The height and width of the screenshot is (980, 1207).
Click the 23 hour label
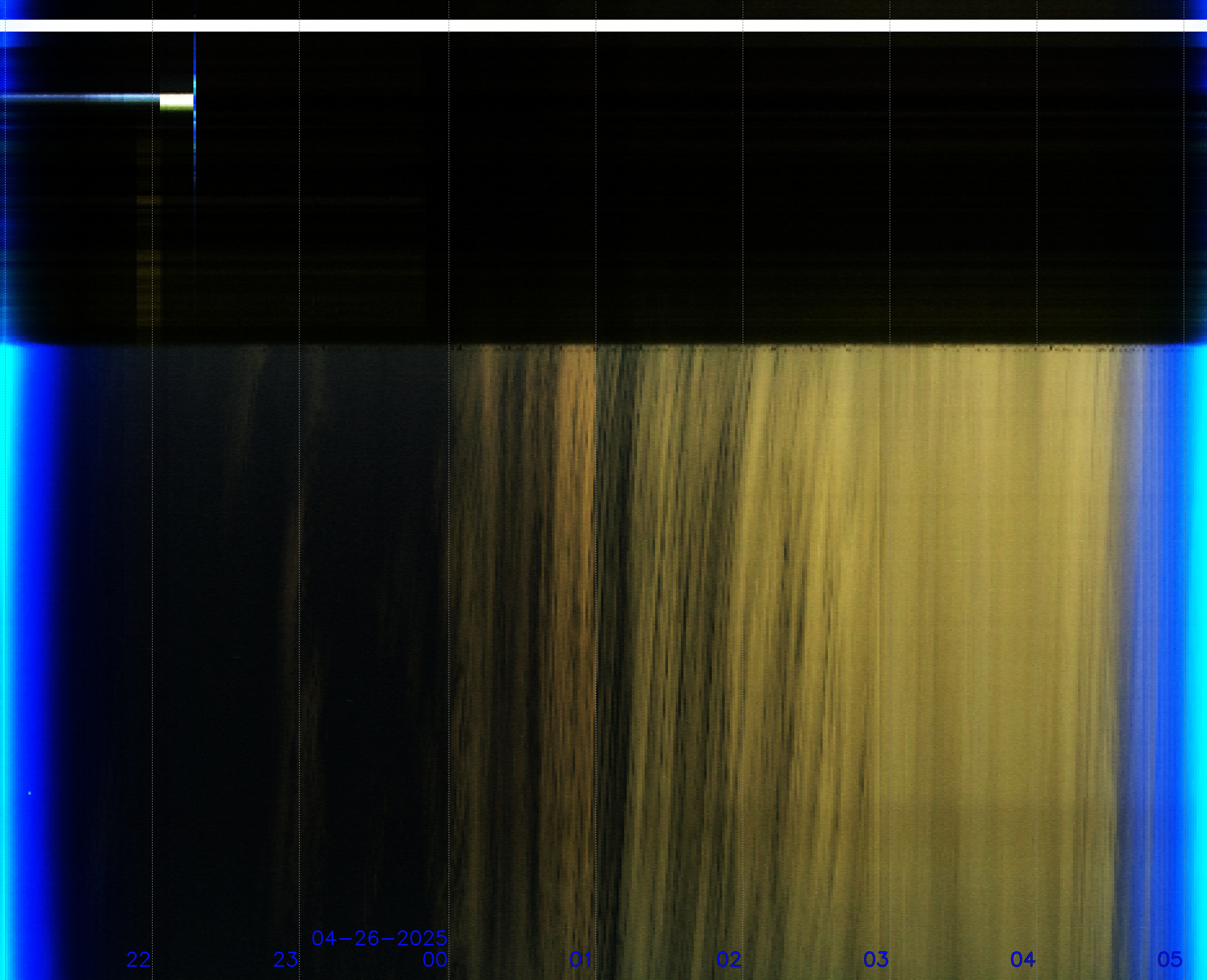point(286,959)
